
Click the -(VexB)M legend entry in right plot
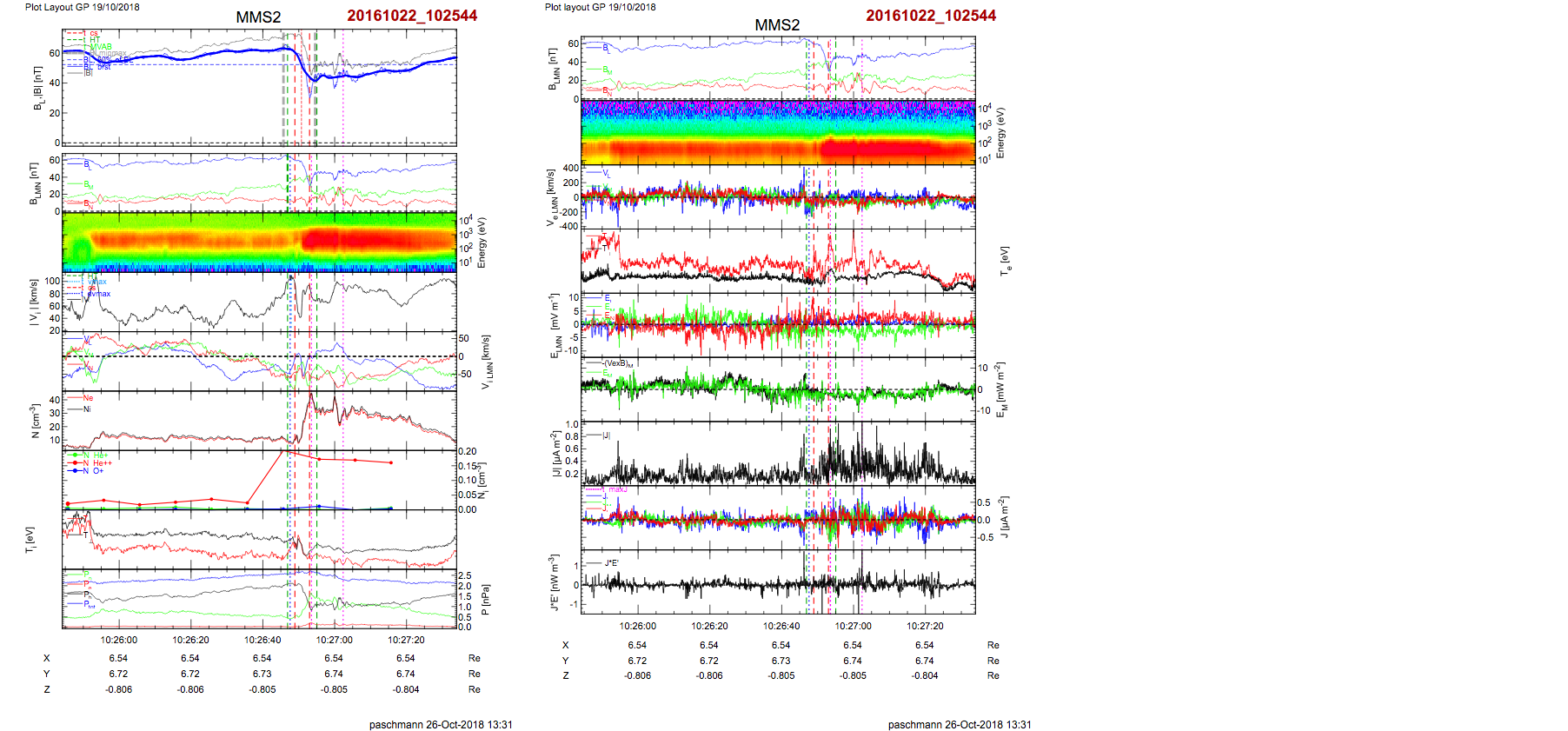(618, 363)
